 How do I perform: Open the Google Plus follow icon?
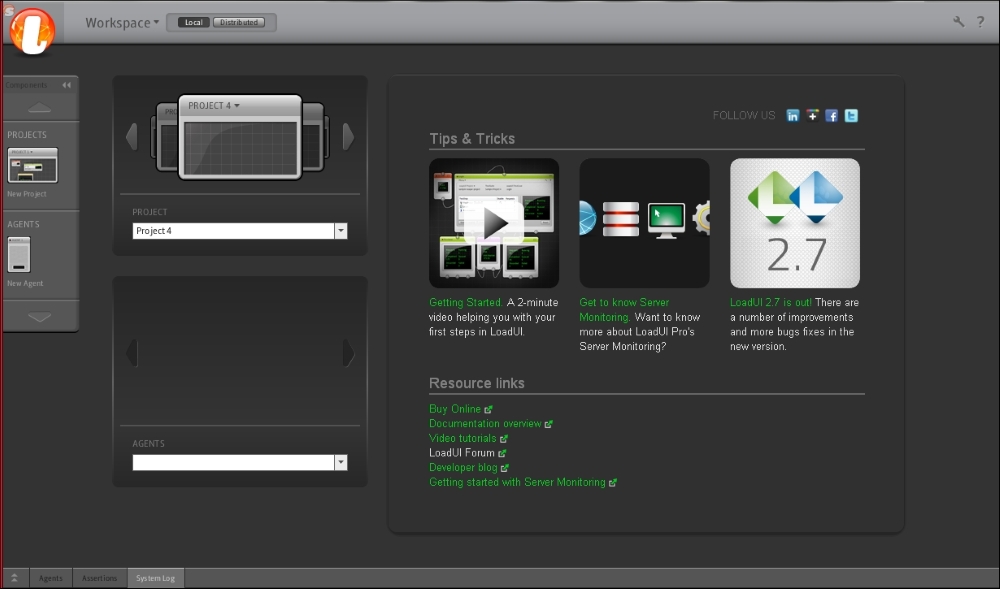coord(812,115)
